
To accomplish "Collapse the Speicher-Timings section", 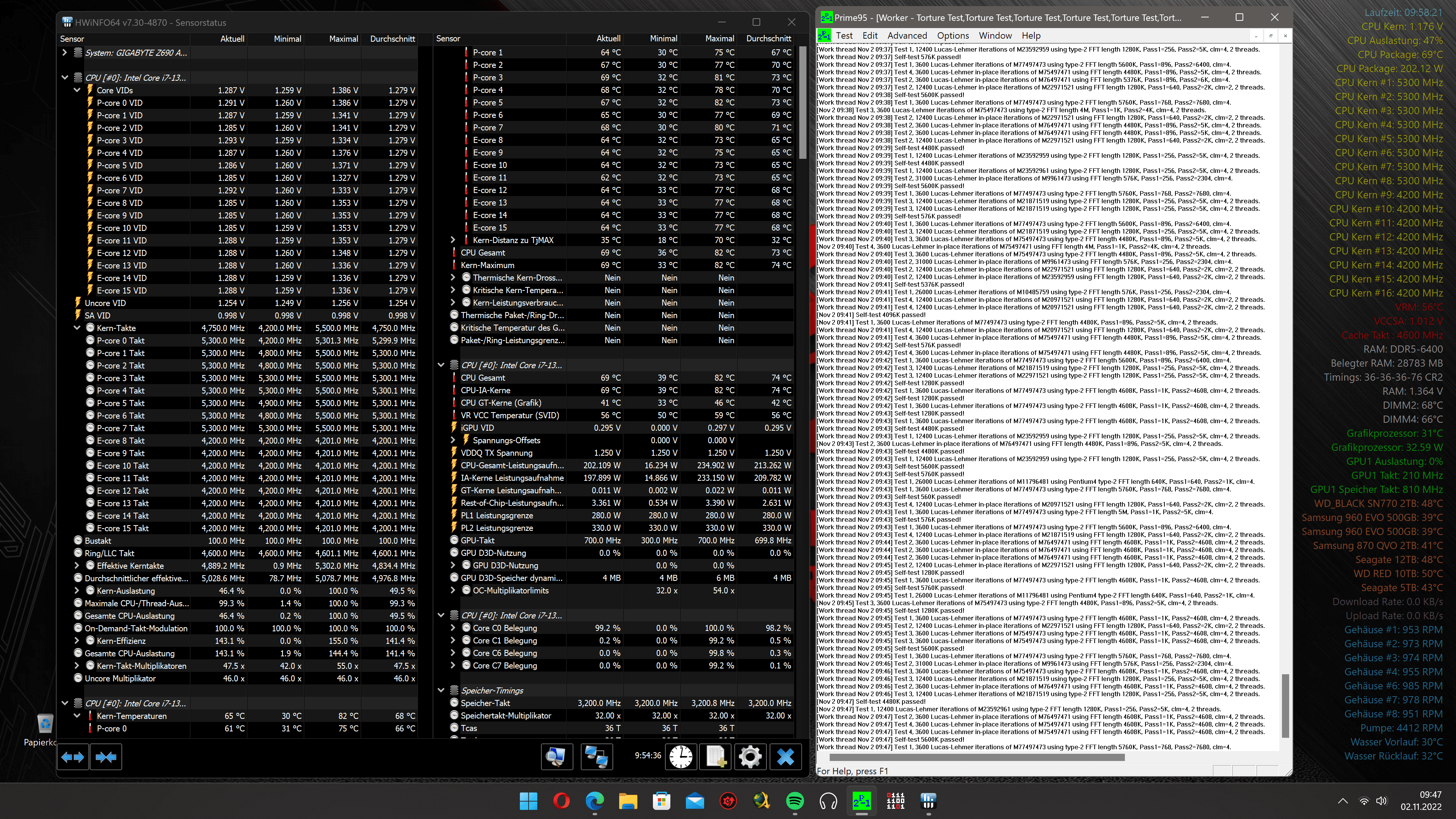I will coord(441,691).
